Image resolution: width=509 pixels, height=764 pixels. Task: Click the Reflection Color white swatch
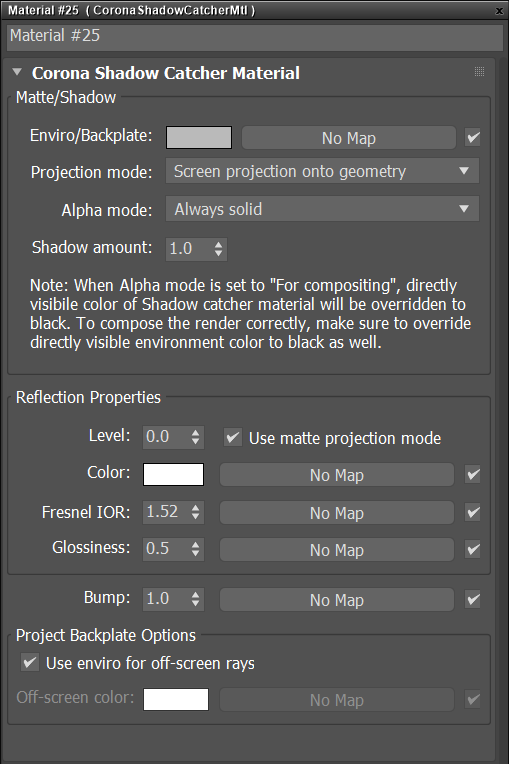(x=173, y=475)
